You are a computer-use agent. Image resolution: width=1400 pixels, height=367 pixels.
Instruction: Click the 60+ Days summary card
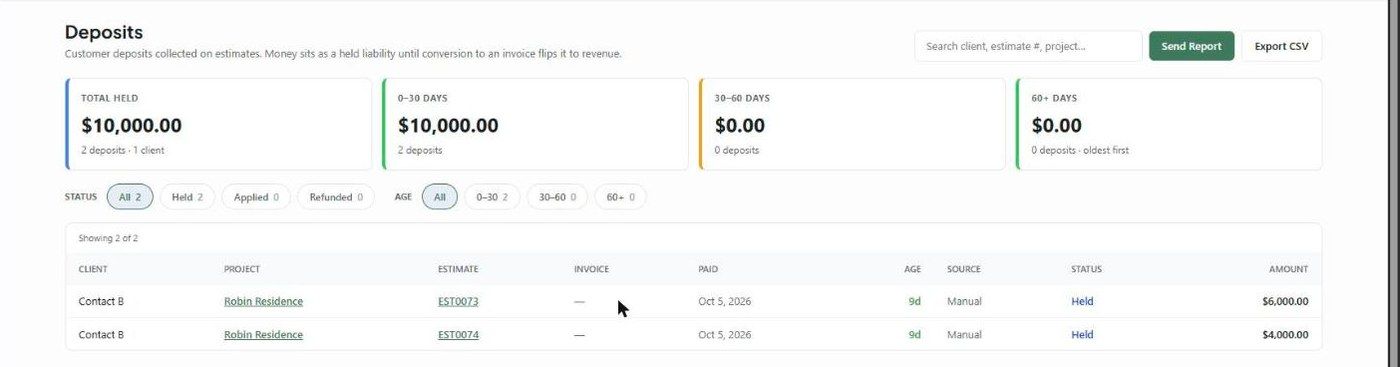(1169, 124)
